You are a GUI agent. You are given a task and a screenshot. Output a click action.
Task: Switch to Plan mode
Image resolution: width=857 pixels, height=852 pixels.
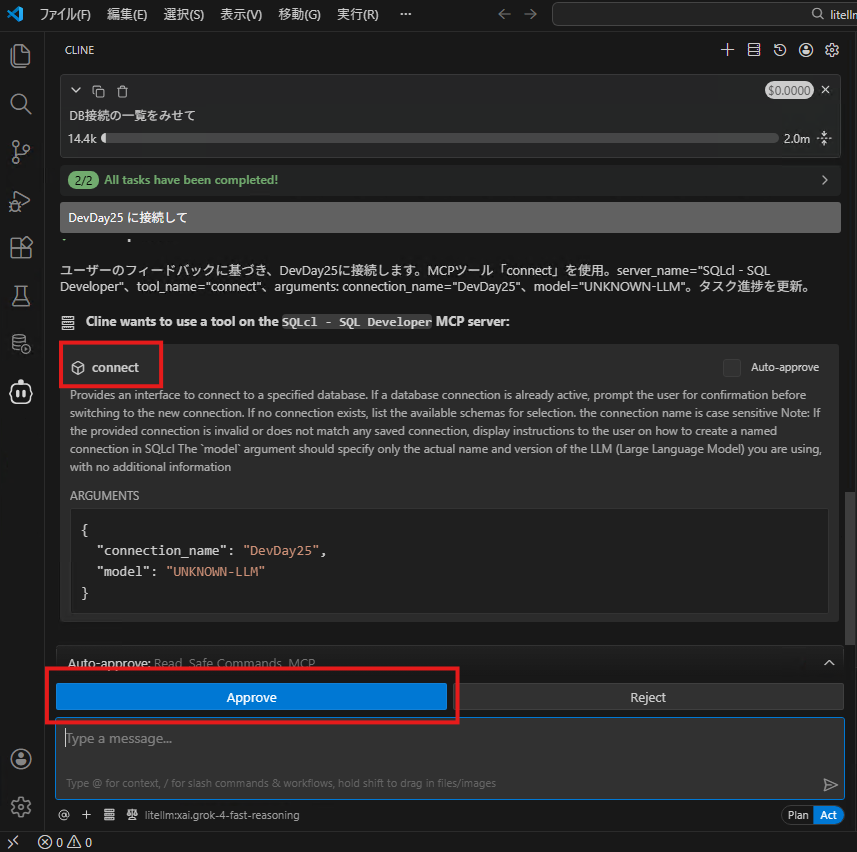point(797,815)
